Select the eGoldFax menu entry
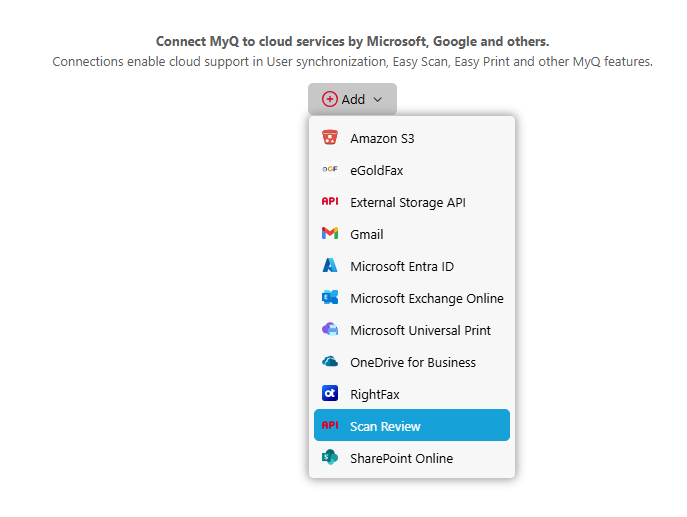Viewport: 687px width, 517px height. point(412,170)
